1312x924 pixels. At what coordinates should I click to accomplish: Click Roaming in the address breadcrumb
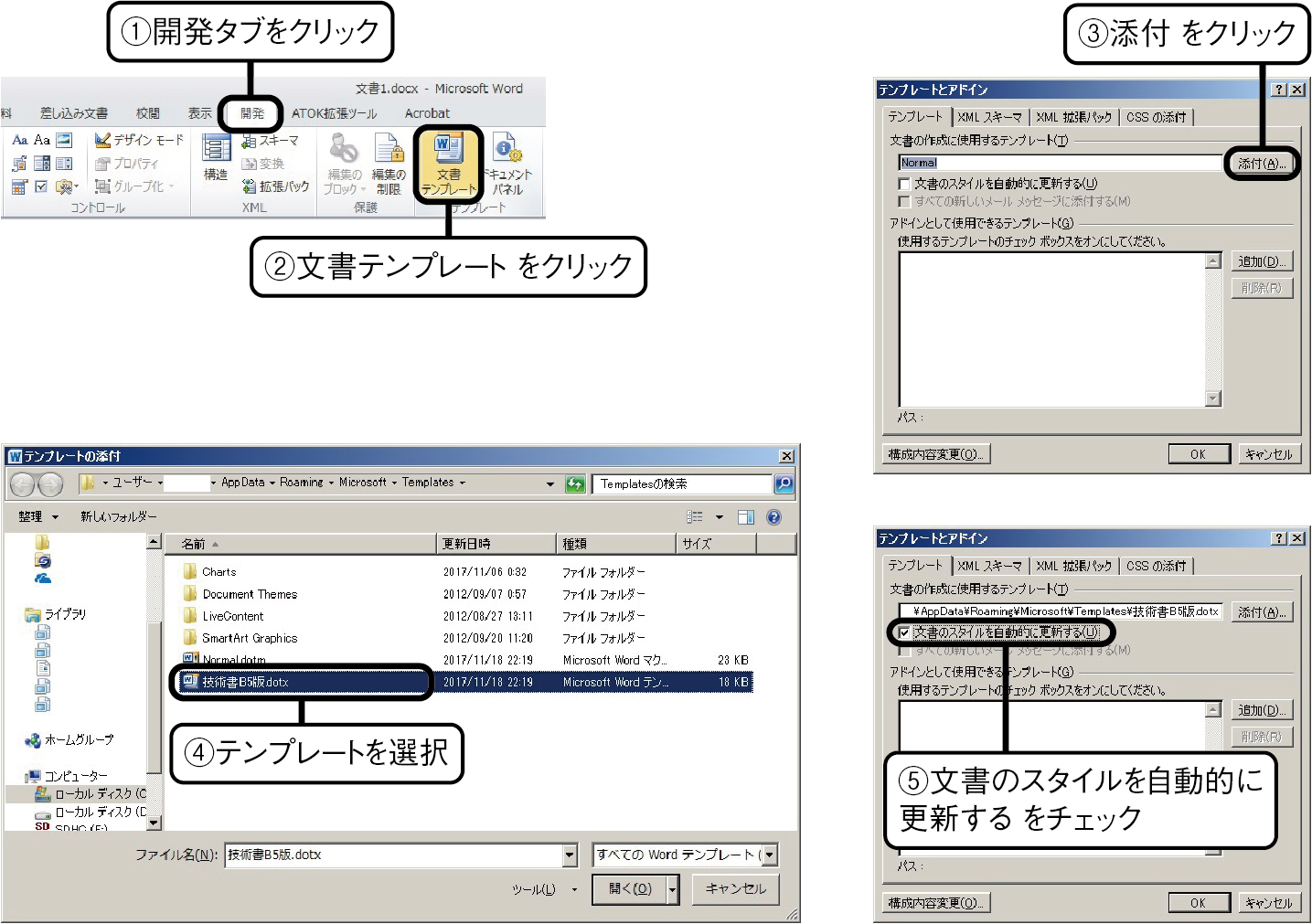pyautogui.click(x=302, y=483)
